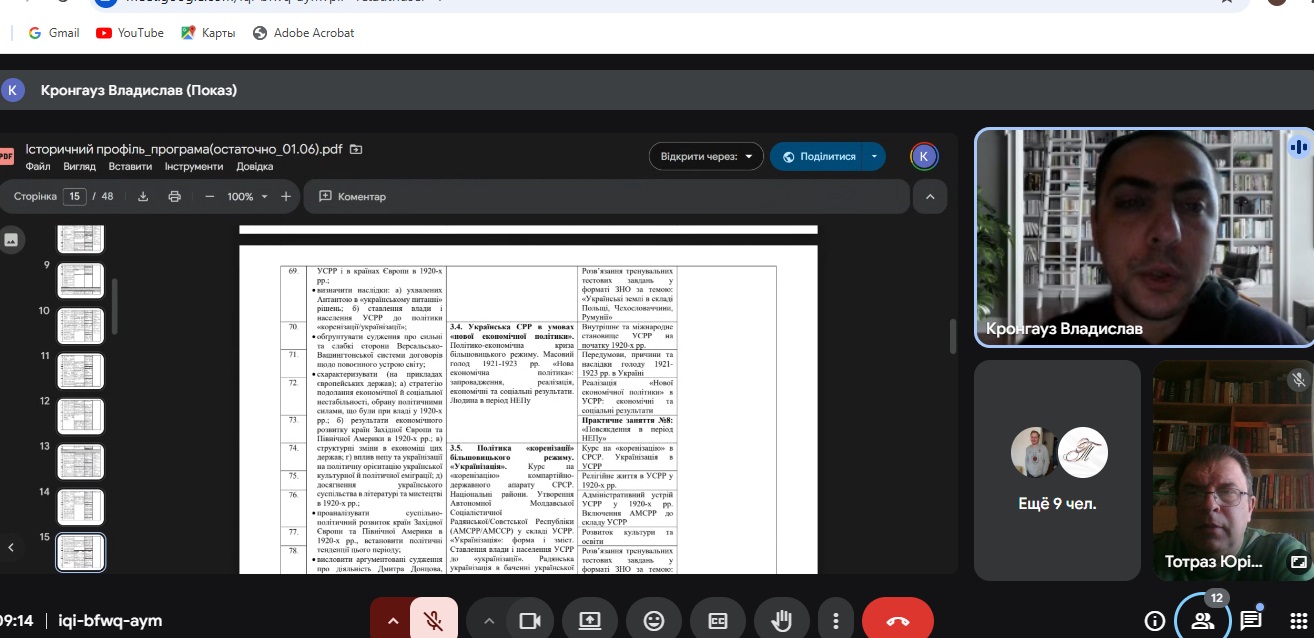
Task: Zoom in with the plus icon
Action: pos(286,197)
